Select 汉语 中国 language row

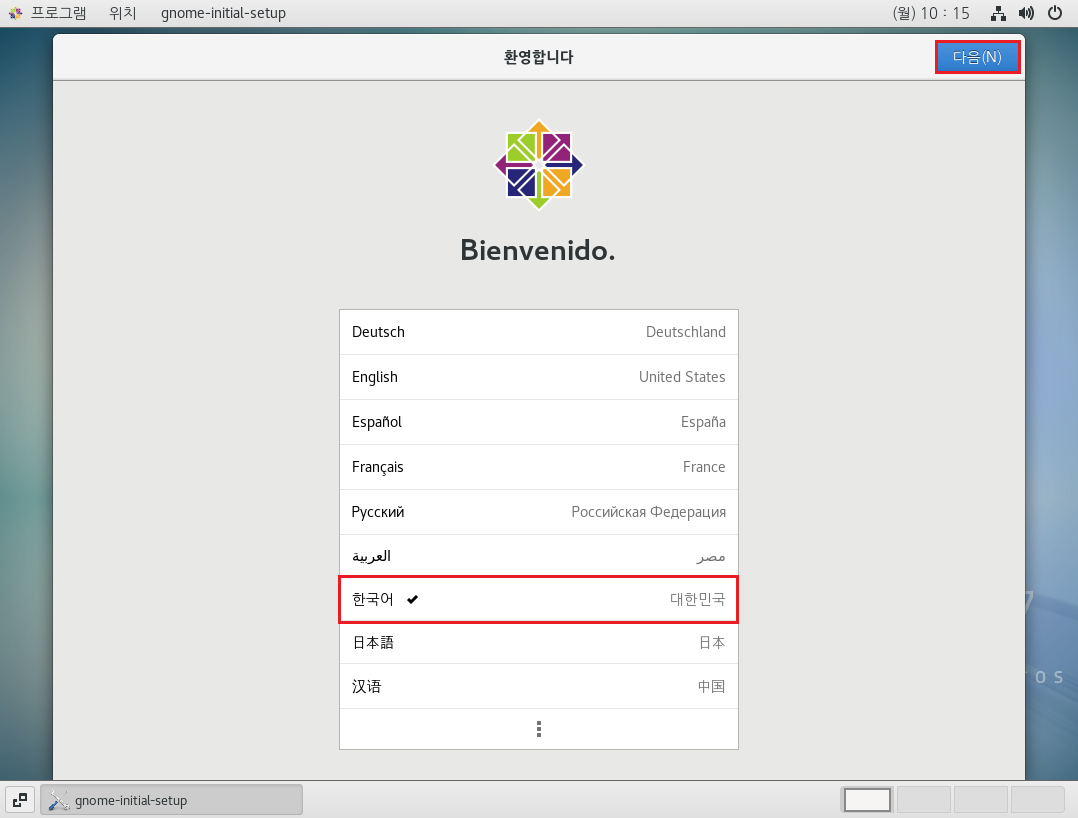click(x=538, y=686)
